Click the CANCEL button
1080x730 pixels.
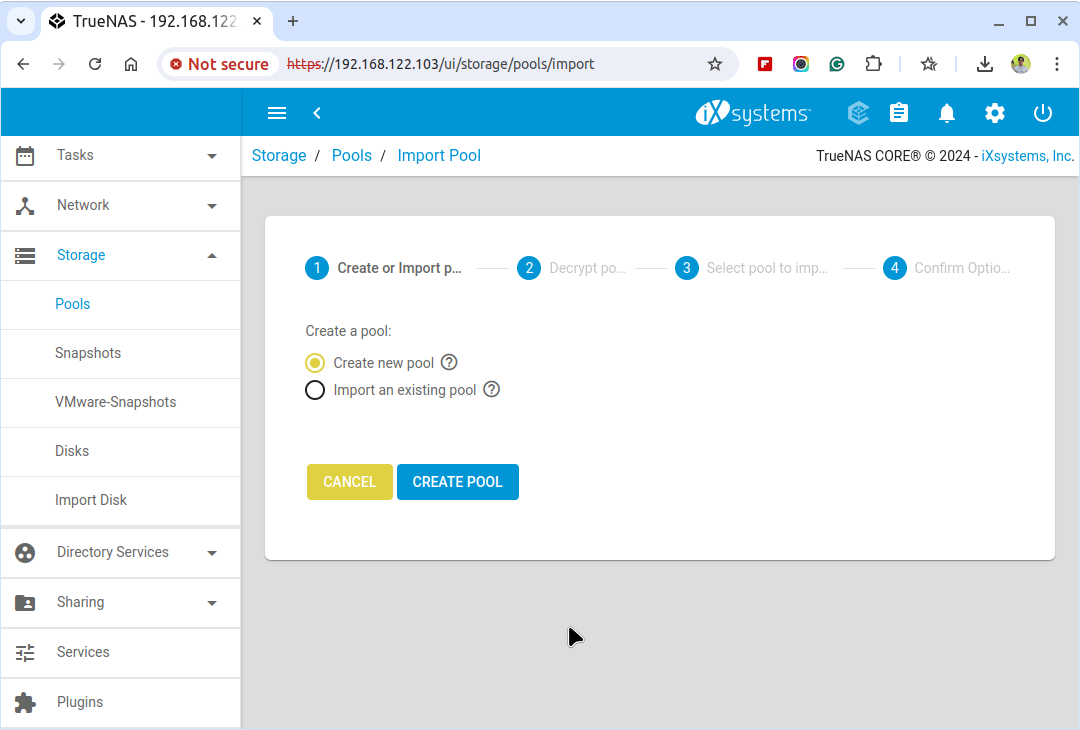coord(350,482)
